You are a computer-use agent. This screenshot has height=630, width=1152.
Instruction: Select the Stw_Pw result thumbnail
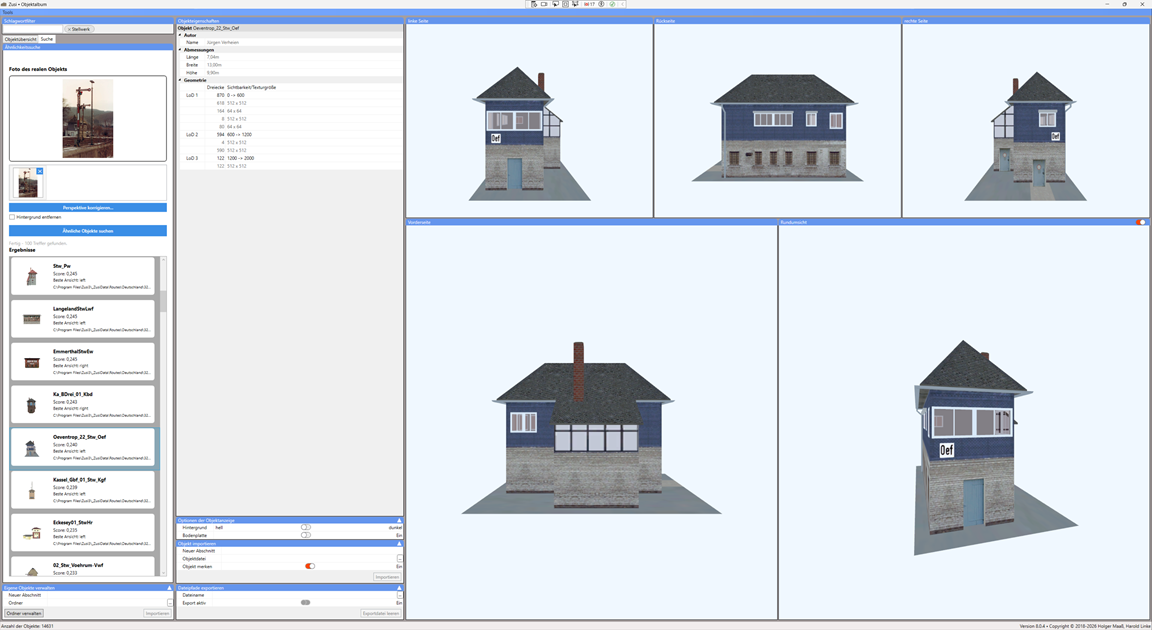click(x=32, y=277)
